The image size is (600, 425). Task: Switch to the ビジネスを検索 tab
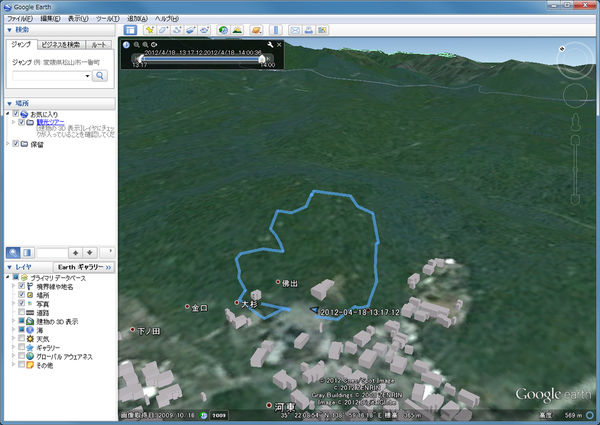coord(61,45)
